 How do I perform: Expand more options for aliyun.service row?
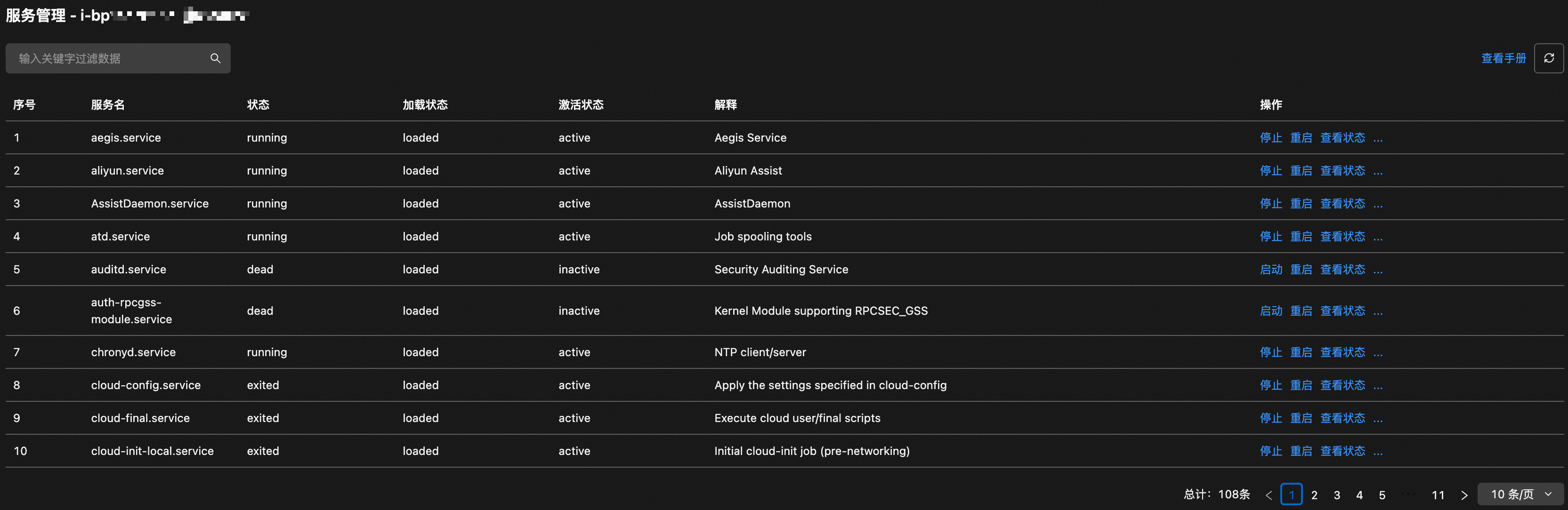(x=1378, y=171)
